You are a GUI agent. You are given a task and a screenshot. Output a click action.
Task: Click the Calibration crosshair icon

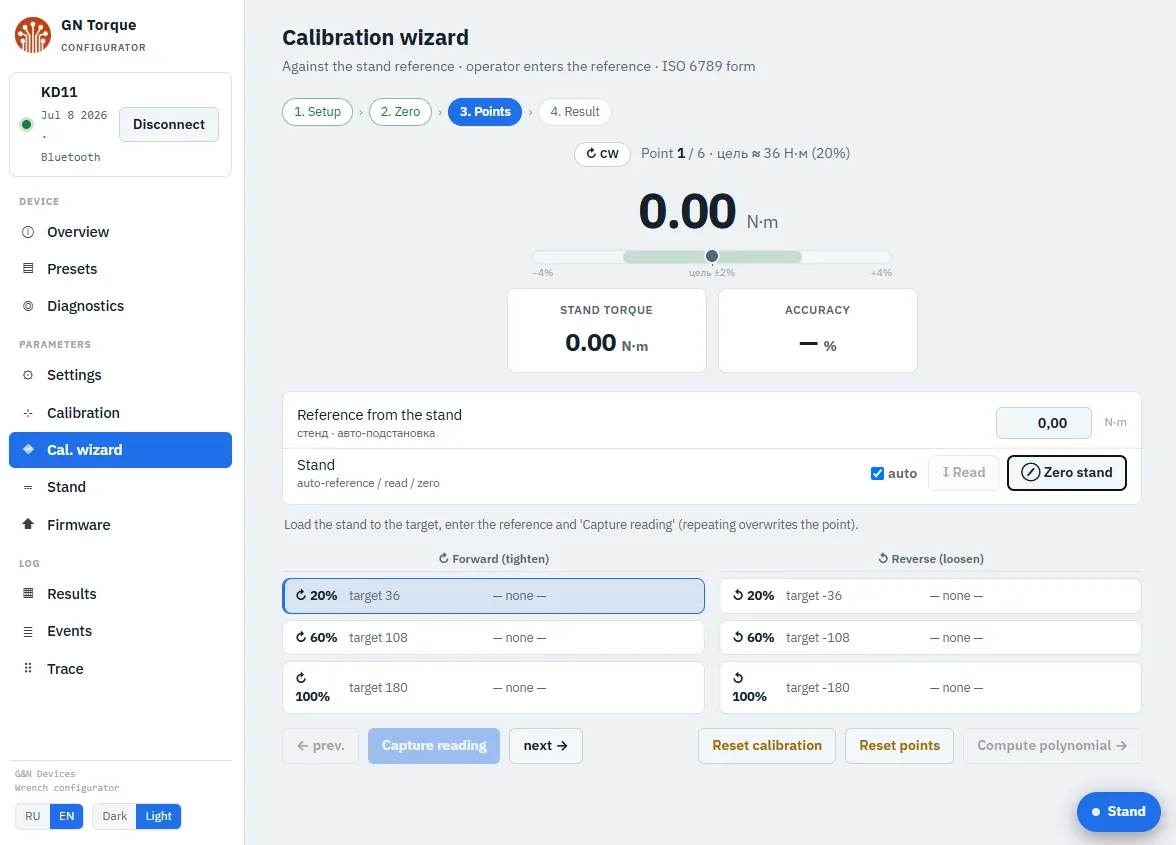pyautogui.click(x=28, y=413)
